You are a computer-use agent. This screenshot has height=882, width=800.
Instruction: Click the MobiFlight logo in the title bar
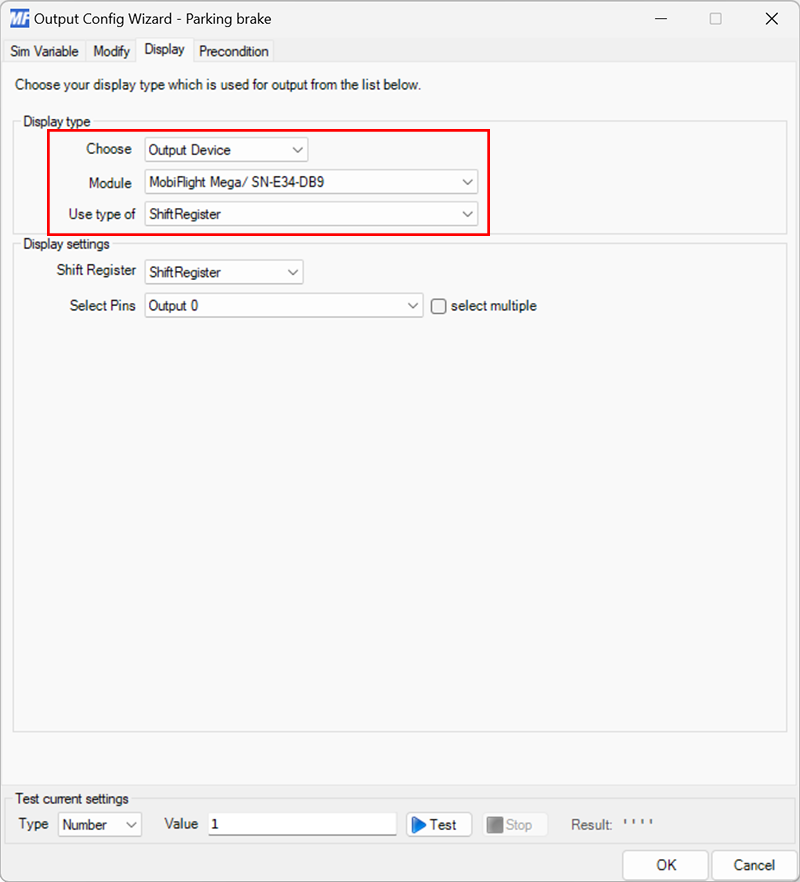pos(18,18)
